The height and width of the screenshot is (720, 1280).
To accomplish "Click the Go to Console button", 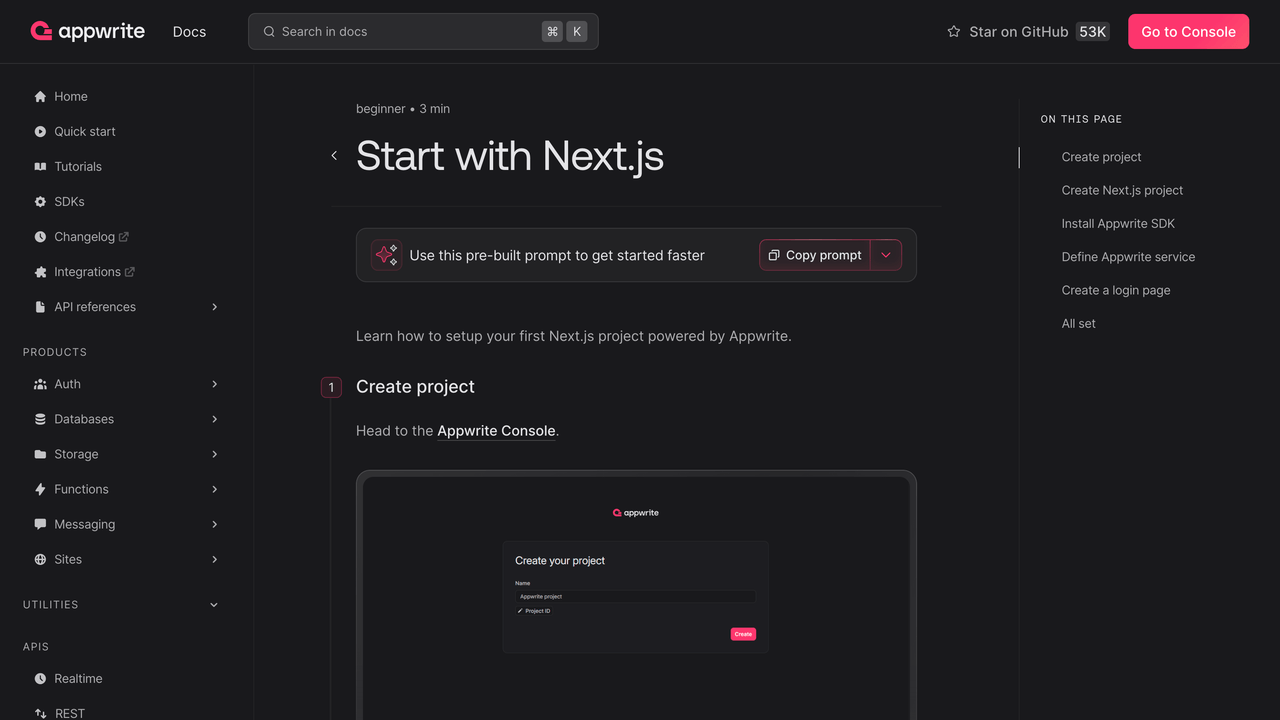I will (1188, 31).
